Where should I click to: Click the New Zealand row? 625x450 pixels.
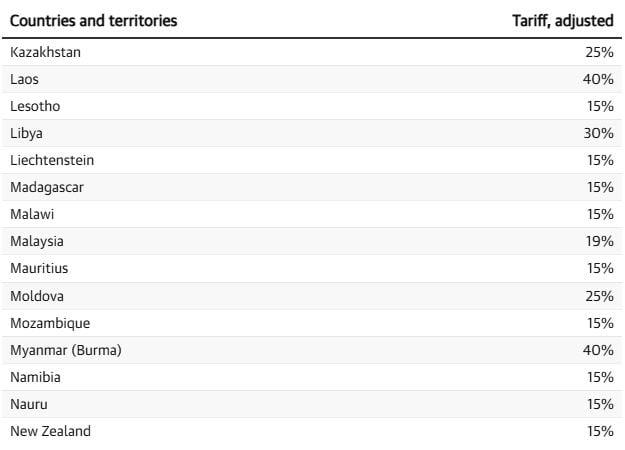pos(50,431)
